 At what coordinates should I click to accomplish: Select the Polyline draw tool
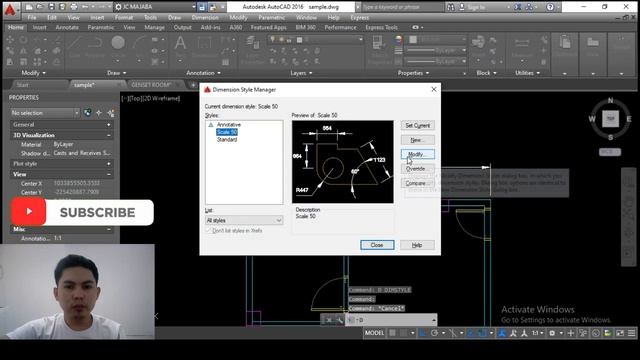tap(95, 43)
